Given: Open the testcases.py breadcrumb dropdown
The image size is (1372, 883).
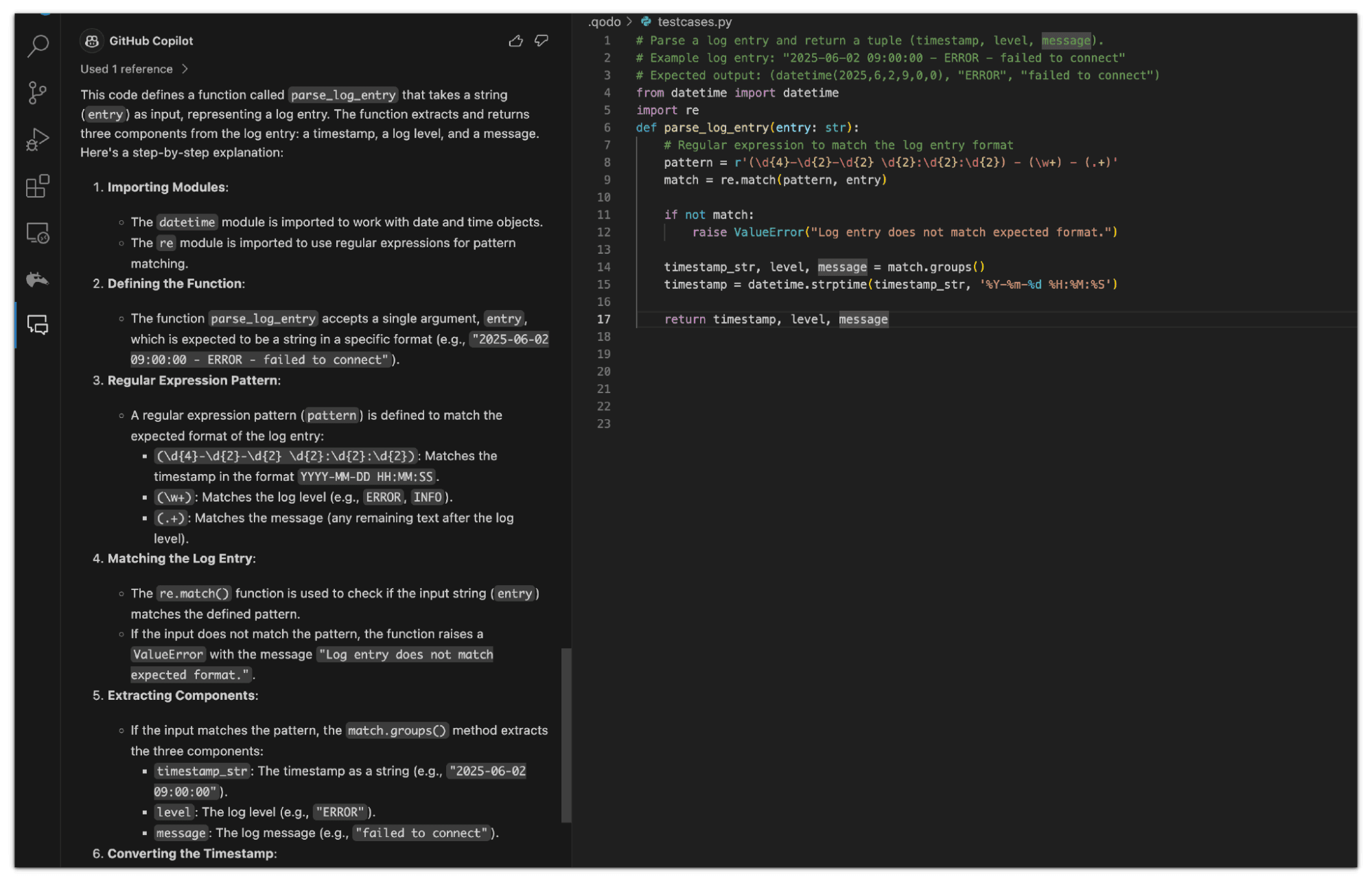Looking at the screenshot, I should coord(695,22).
